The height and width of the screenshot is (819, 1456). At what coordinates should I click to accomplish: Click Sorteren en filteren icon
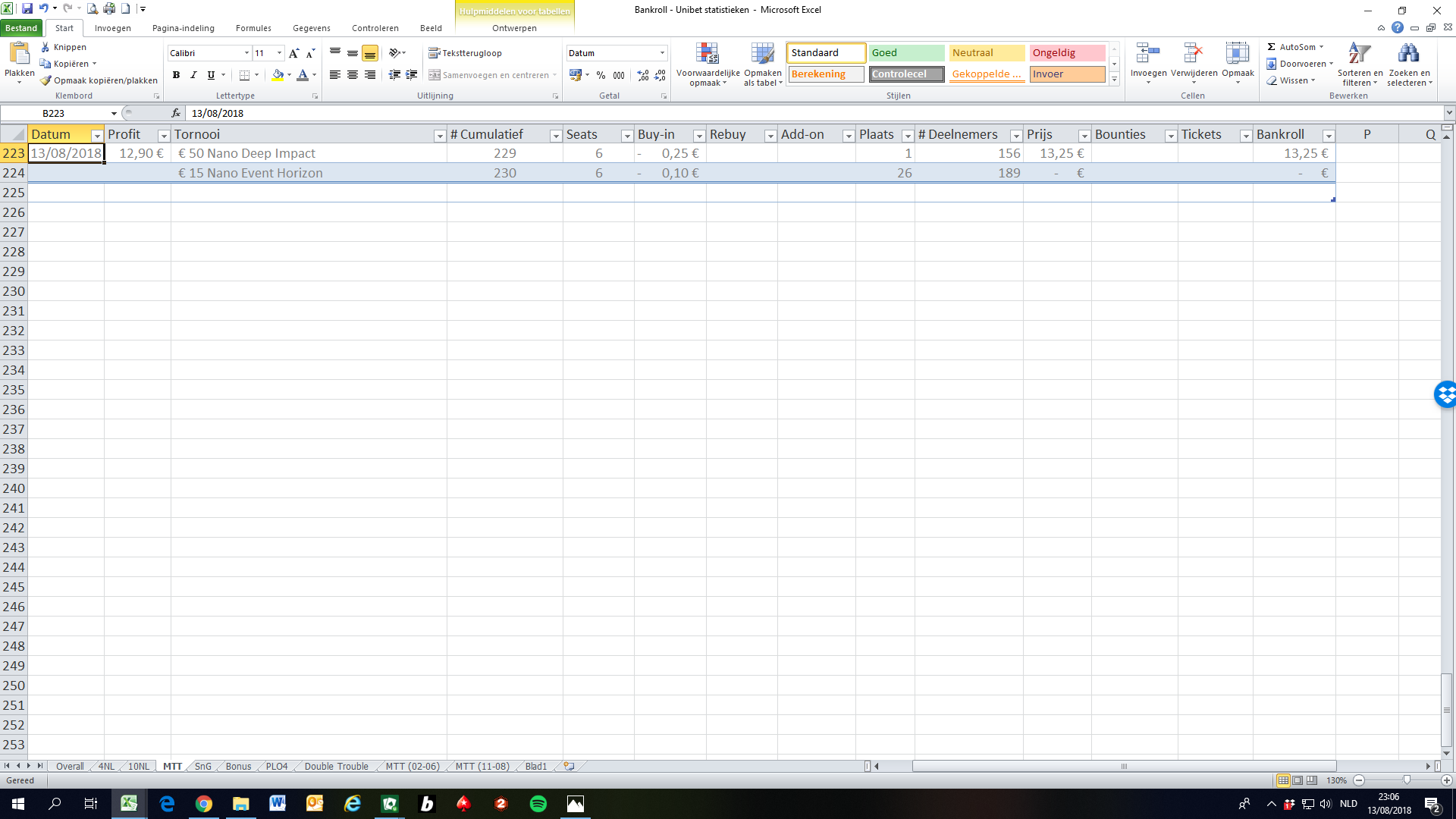pos(1359,54)
